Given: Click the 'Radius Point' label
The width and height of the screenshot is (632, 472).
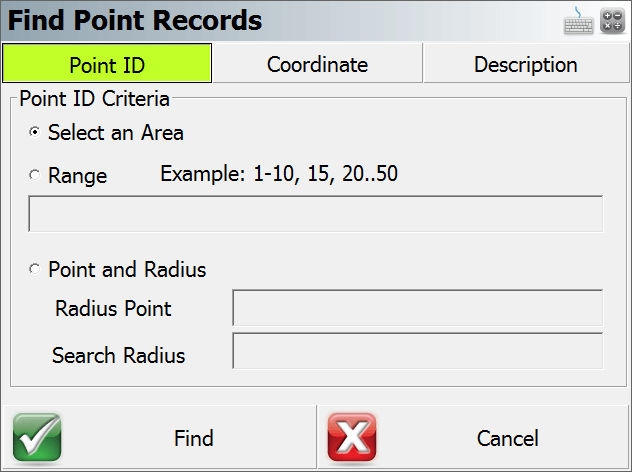Looking at the screenshot, I should 113,308.
